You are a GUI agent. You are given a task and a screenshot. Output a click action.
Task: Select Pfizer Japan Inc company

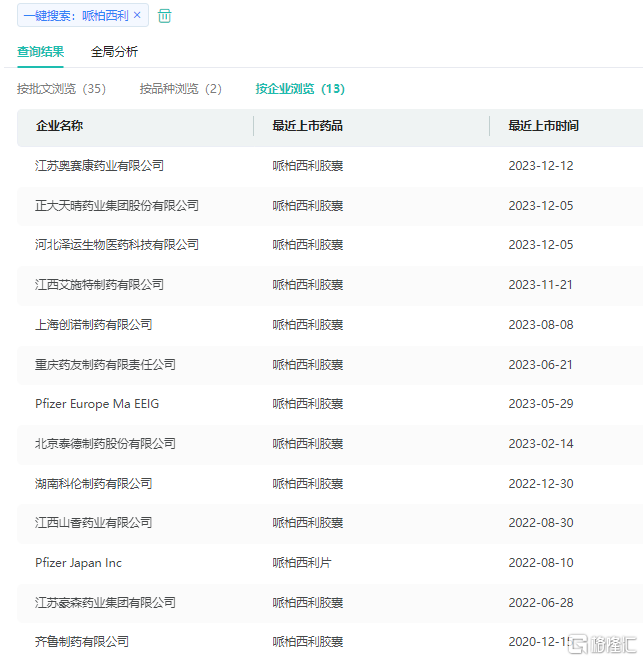[x=78, y=563]
